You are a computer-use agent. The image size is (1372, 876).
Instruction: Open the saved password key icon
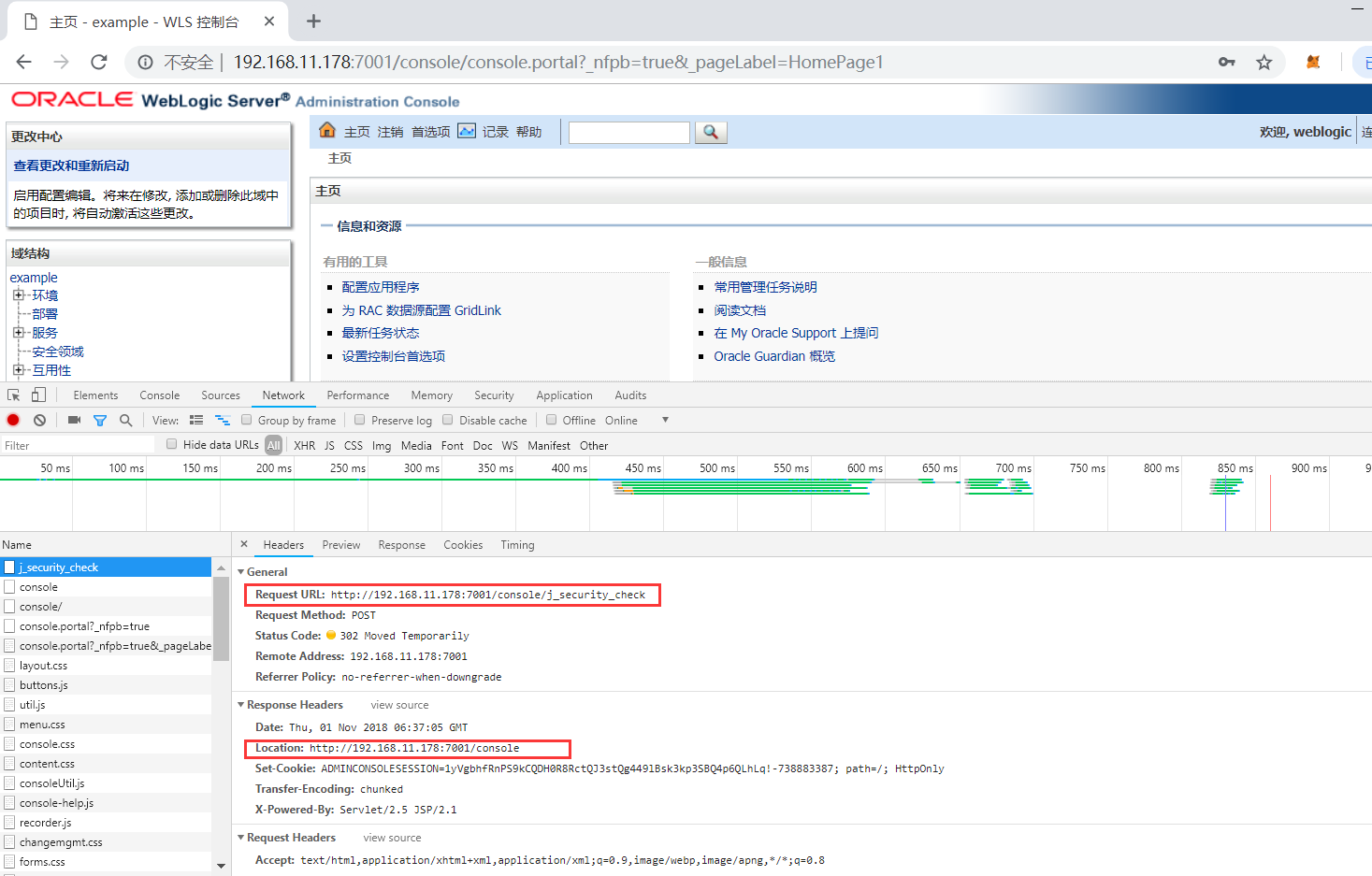click(1227, 62)
